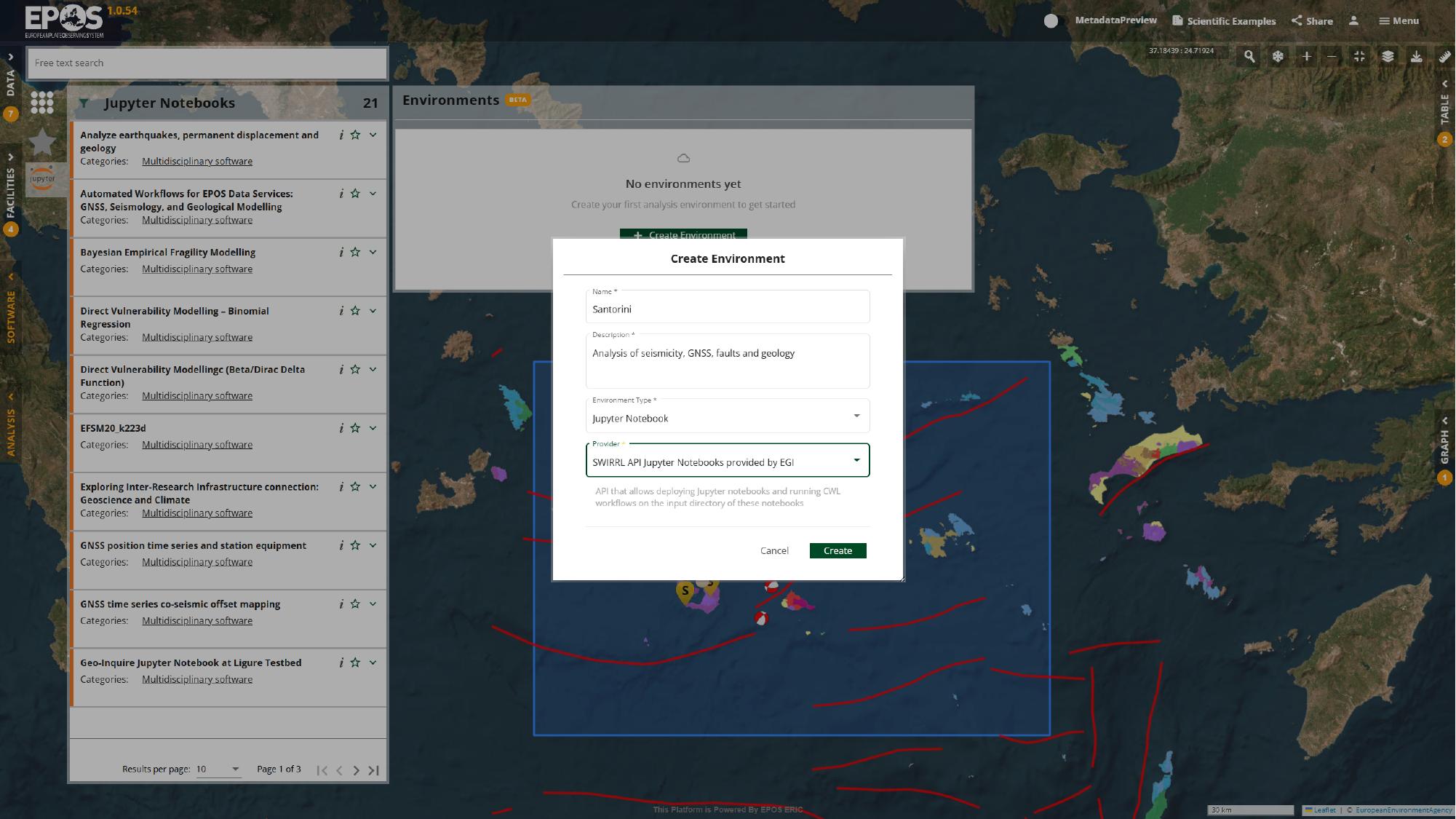1456x819 pixels.
Task: Click the Name field containing Santorini
Action: click(727, 309)
